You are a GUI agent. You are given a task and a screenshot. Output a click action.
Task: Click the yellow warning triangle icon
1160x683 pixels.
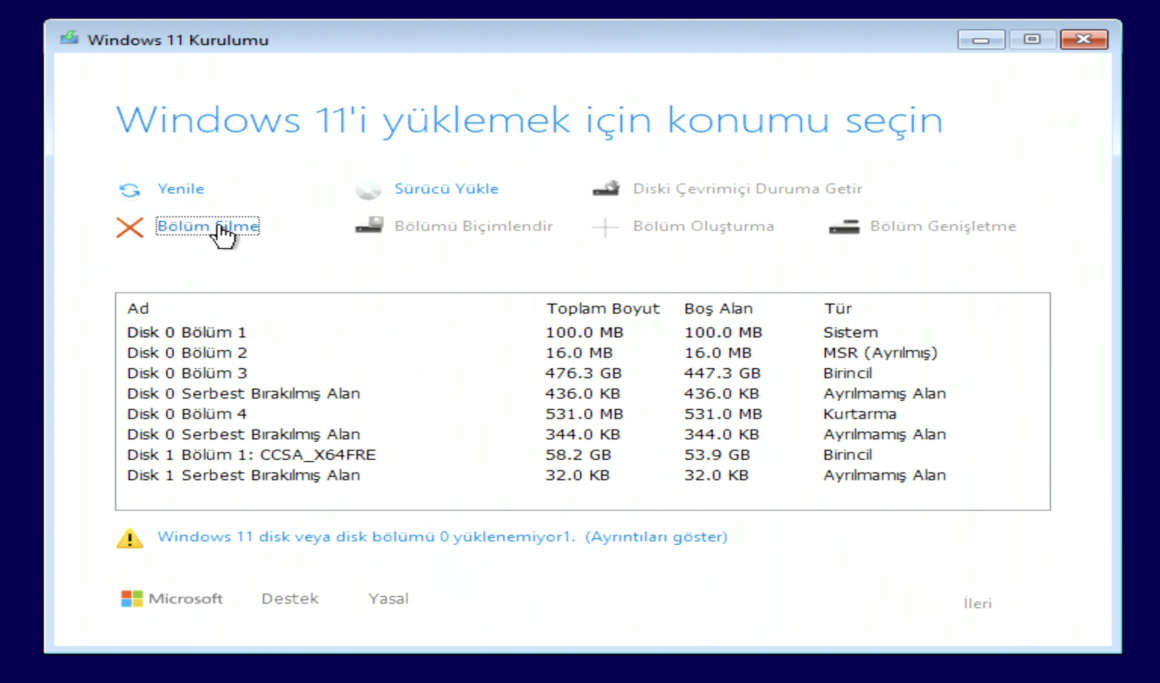click(129, 538)
